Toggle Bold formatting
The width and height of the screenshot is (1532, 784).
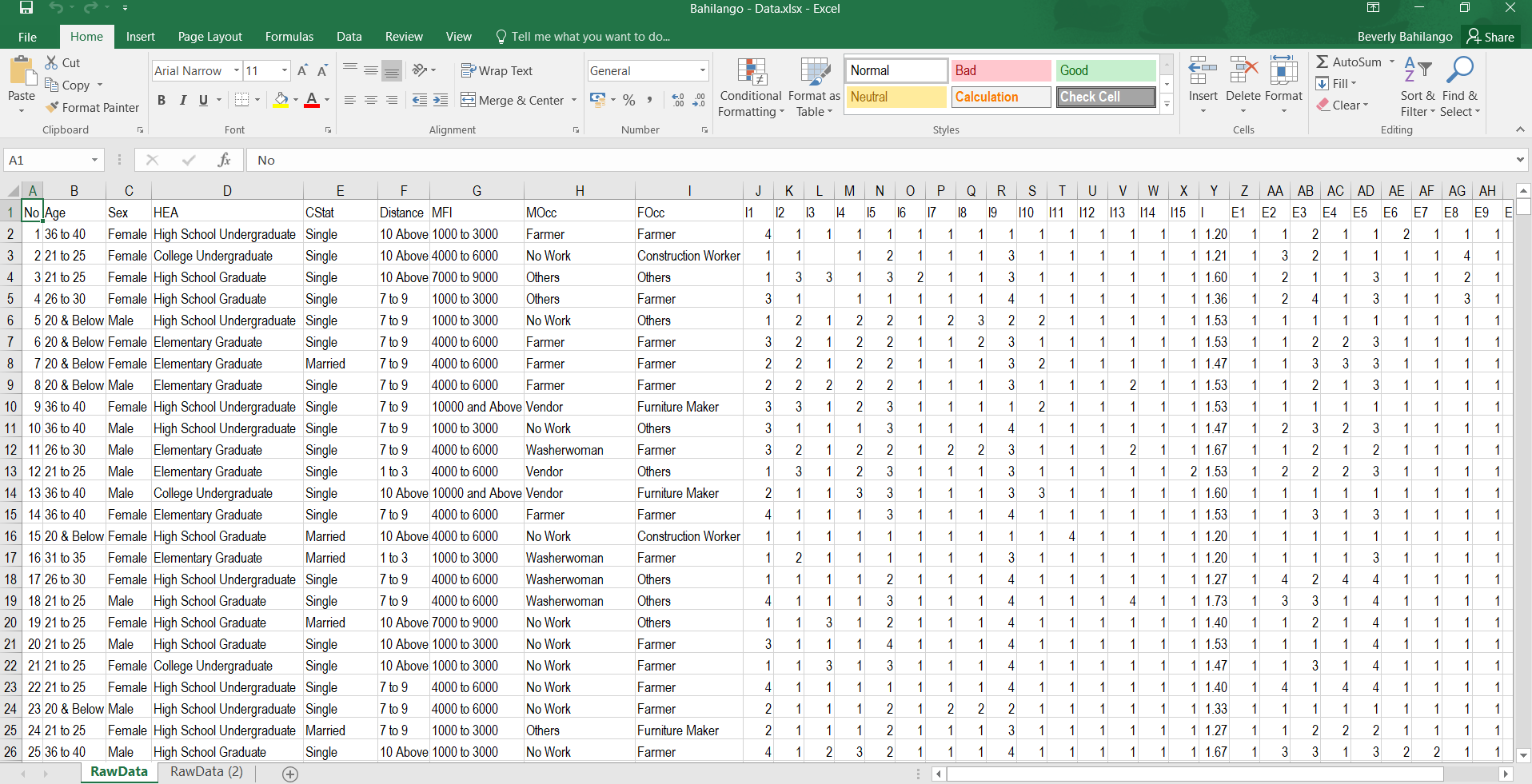tap(162, 100)
